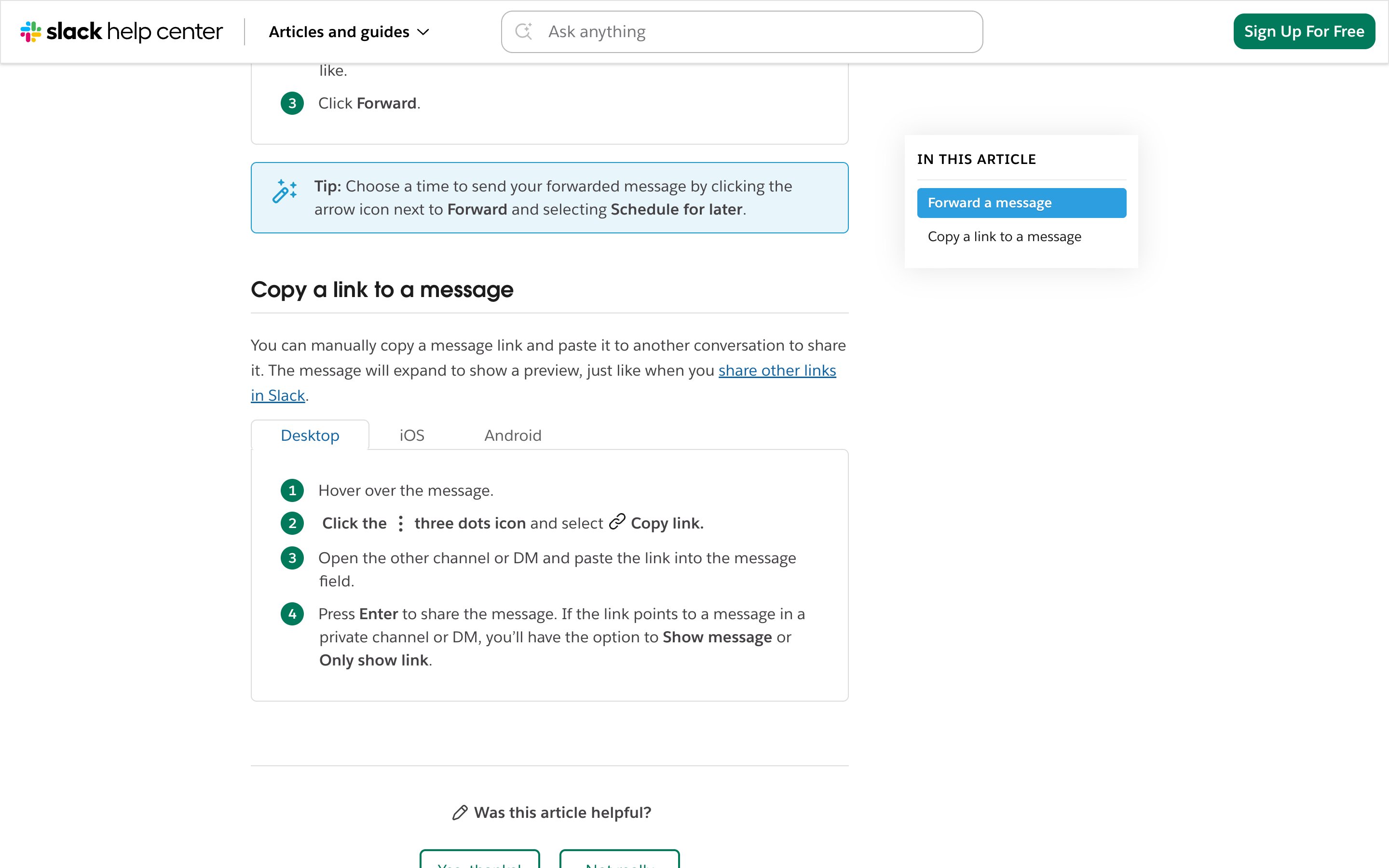Switch to the Desktop tab
This screenshot has height=868, width=1389.
[x=310, y=435]
